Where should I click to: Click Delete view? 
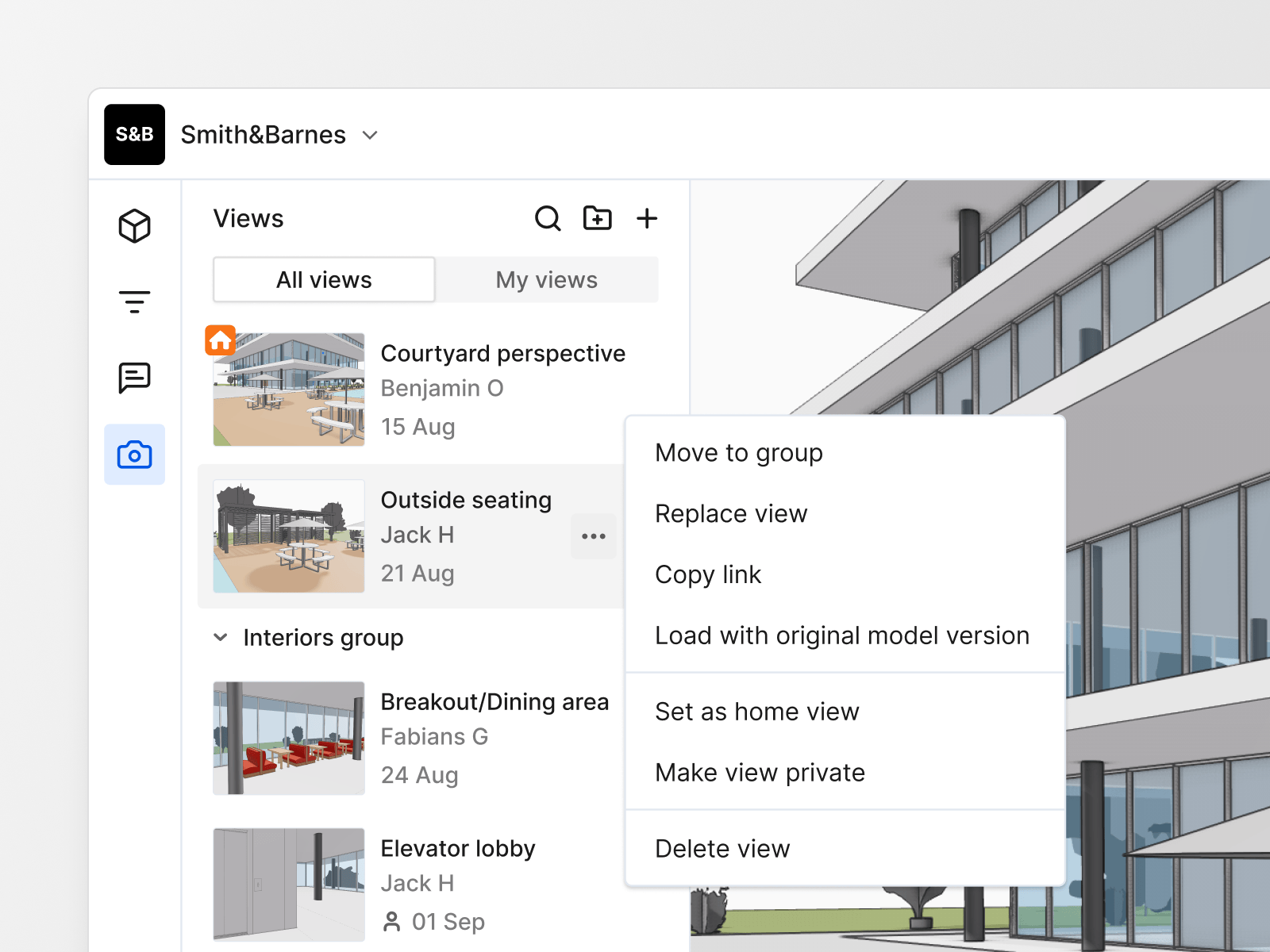tap(722, 848)
